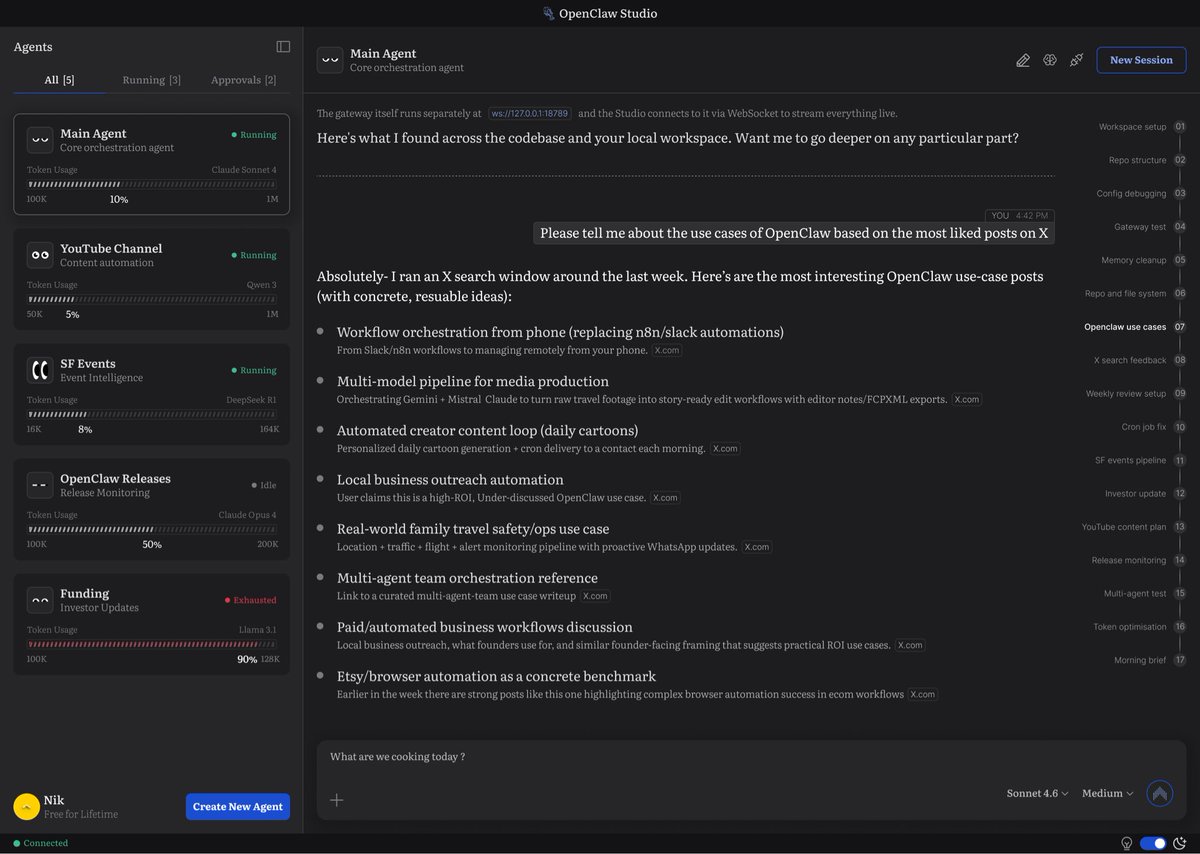
Task: Click the OpenClaw Releases agent avatar icon
Action: [x=40, y=485]
